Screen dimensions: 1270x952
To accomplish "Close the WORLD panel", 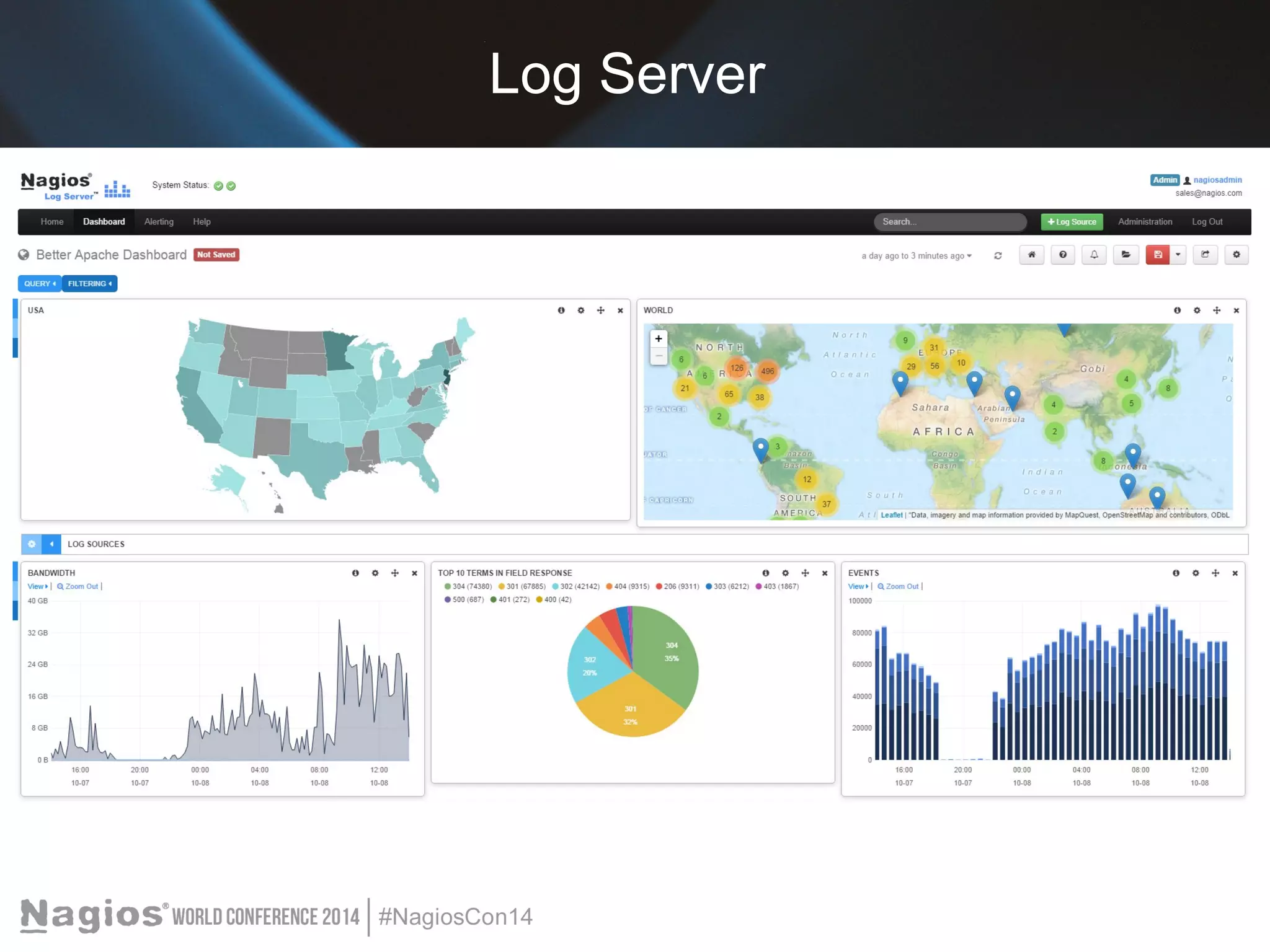I will click(x=1236, y=311).
